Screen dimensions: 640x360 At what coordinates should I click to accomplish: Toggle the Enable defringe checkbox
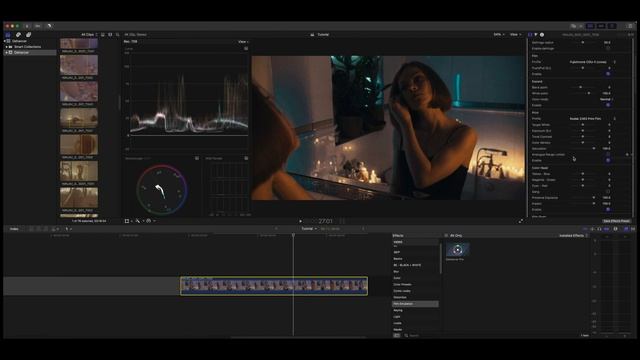click(x=608, y=48)
